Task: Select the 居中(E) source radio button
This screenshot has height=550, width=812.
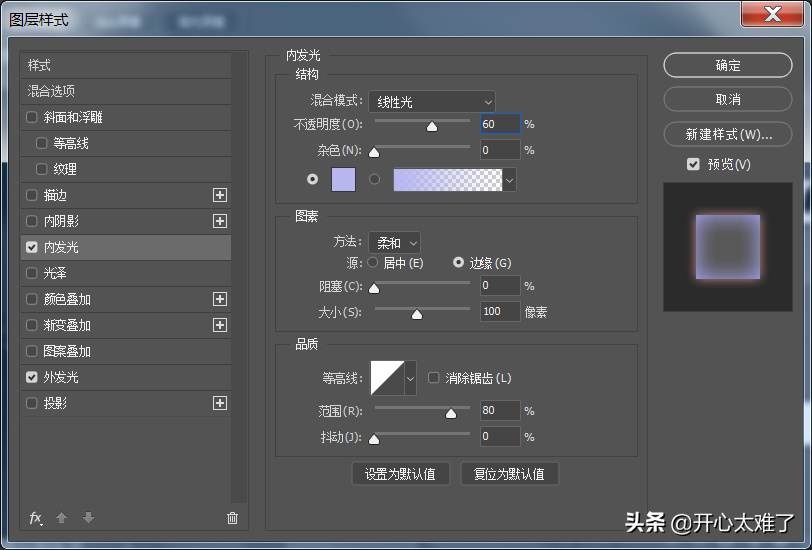Action: (372, 263)
